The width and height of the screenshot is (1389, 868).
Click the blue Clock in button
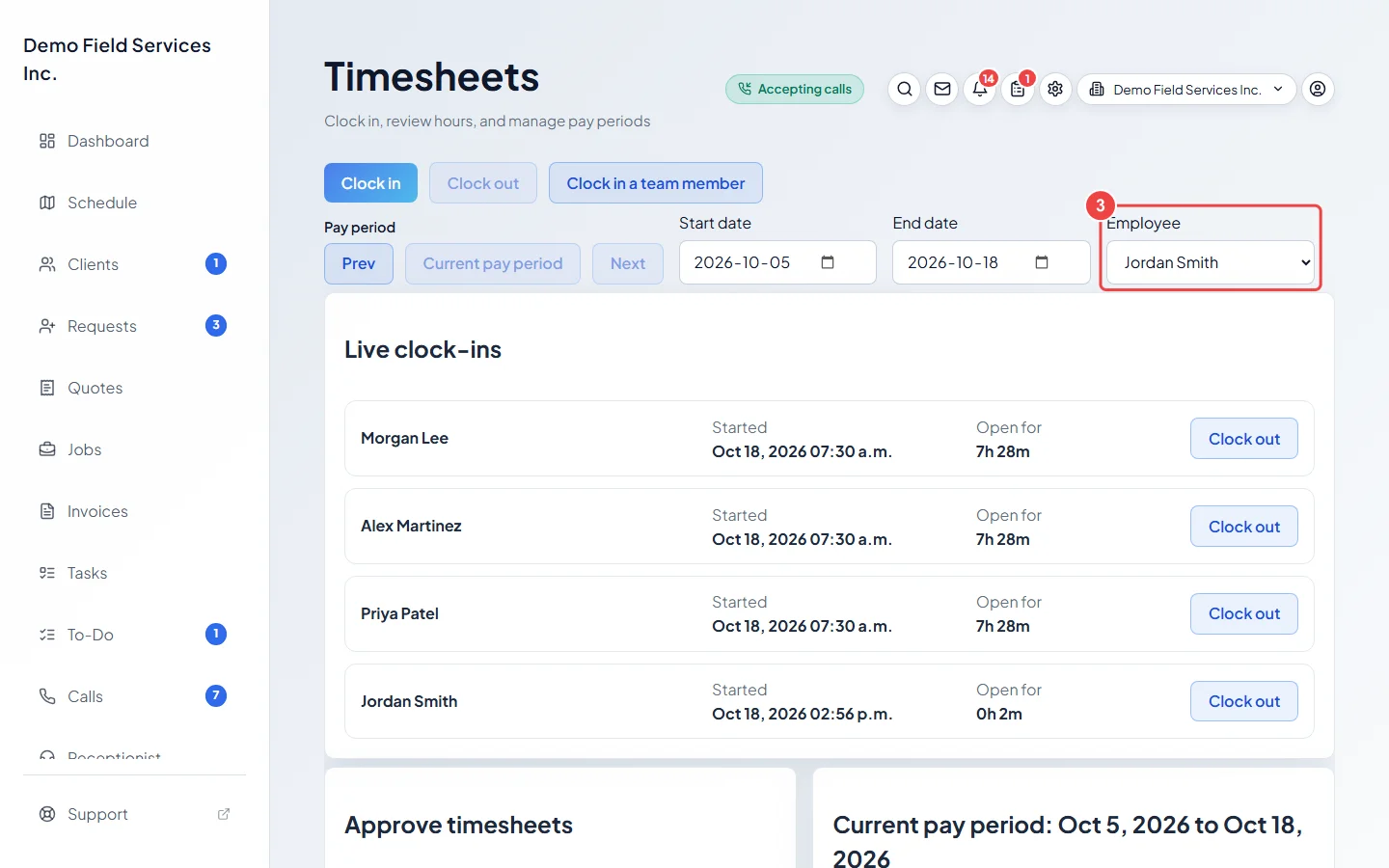tap(370, 183)
